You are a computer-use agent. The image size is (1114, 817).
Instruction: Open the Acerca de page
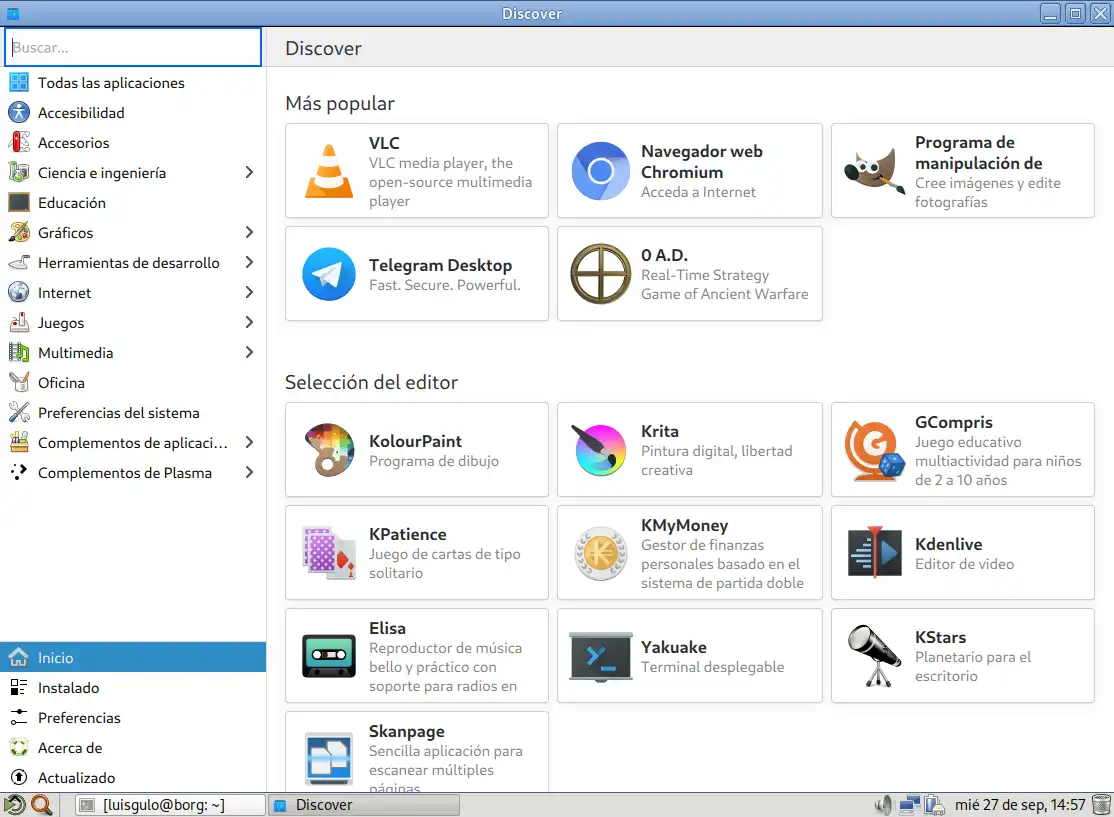(133, 747)
